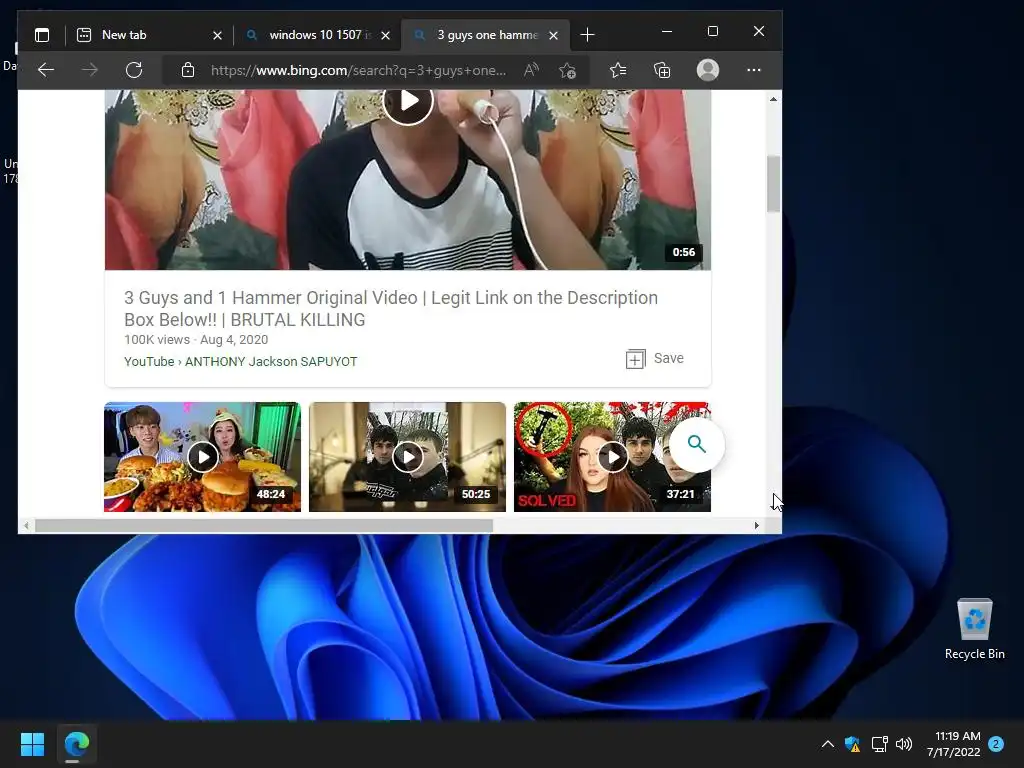Open Edge Settings and more menu

click(754, 70)
